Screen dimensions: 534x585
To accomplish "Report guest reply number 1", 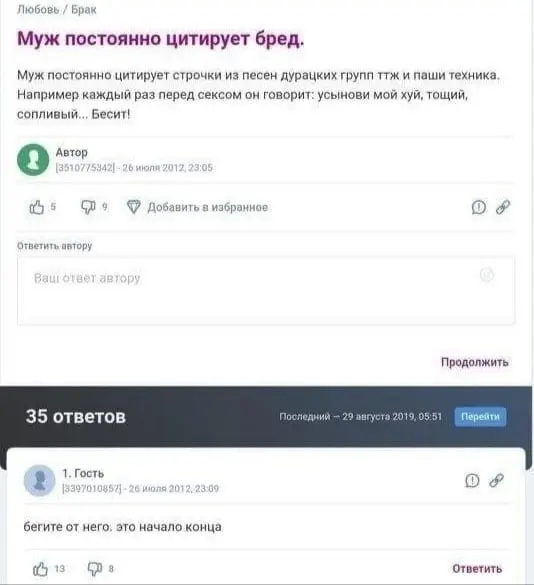I will tap(472, 481).
